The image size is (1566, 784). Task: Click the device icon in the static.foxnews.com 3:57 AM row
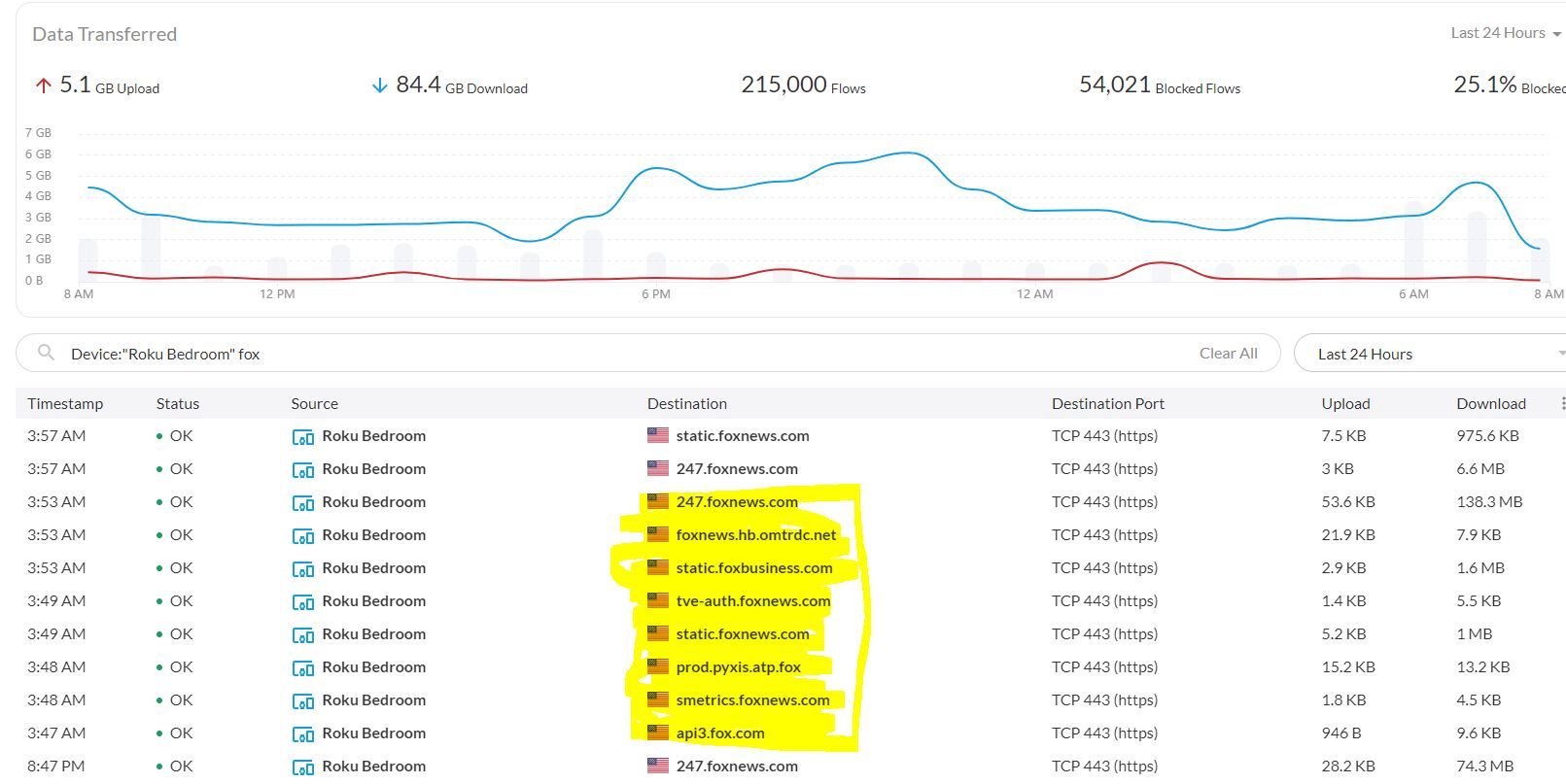click(x=303, y=436)
